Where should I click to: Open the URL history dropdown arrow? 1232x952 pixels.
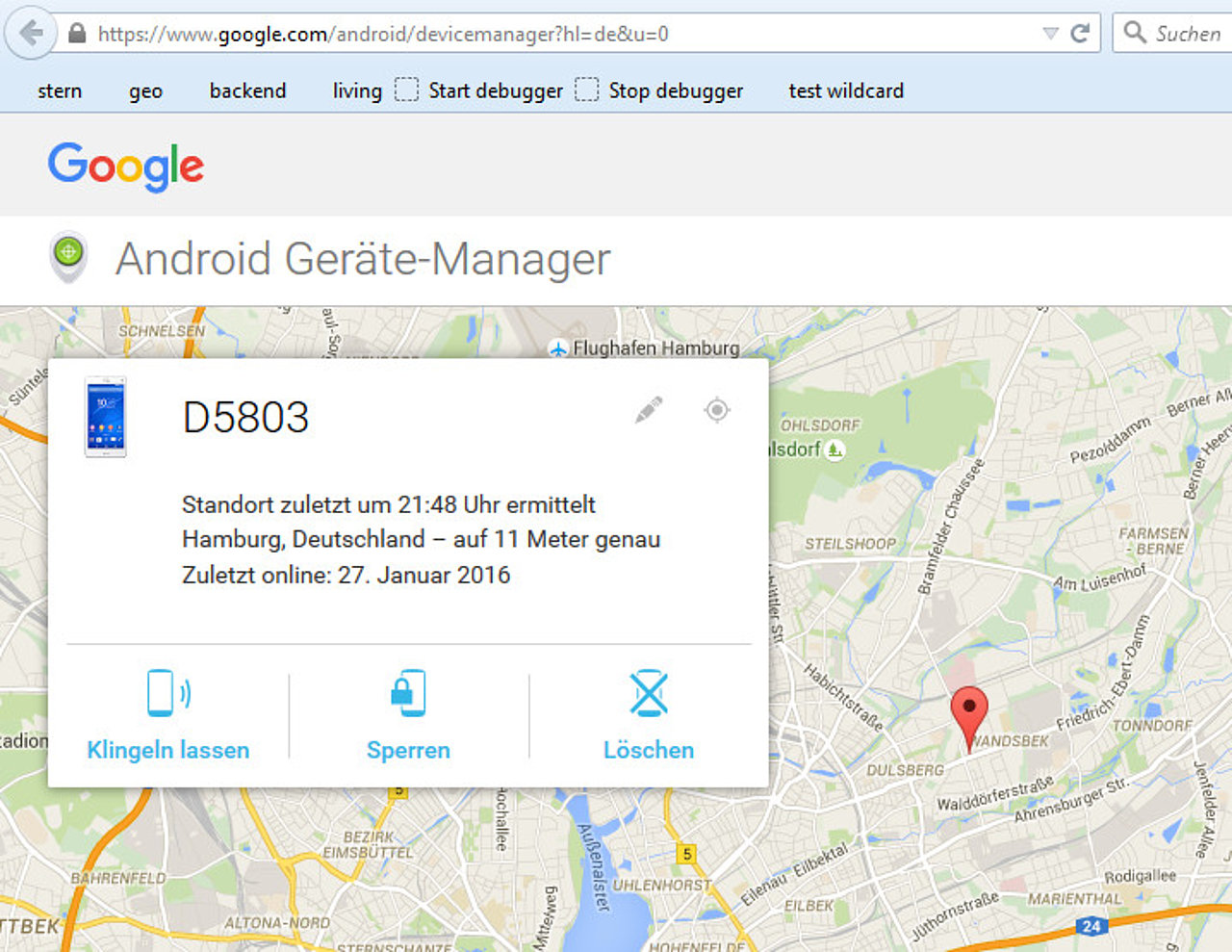pyautogui.click(x=1050, y=34)
